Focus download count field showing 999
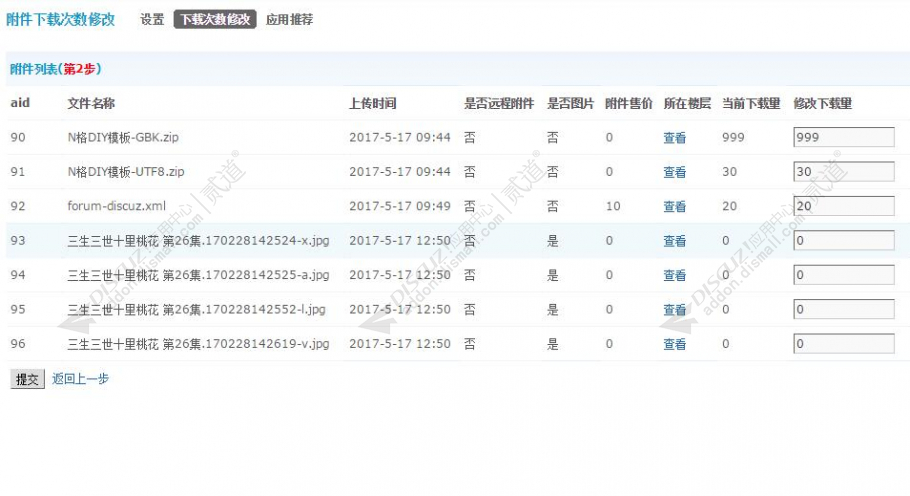 [844, 137]
